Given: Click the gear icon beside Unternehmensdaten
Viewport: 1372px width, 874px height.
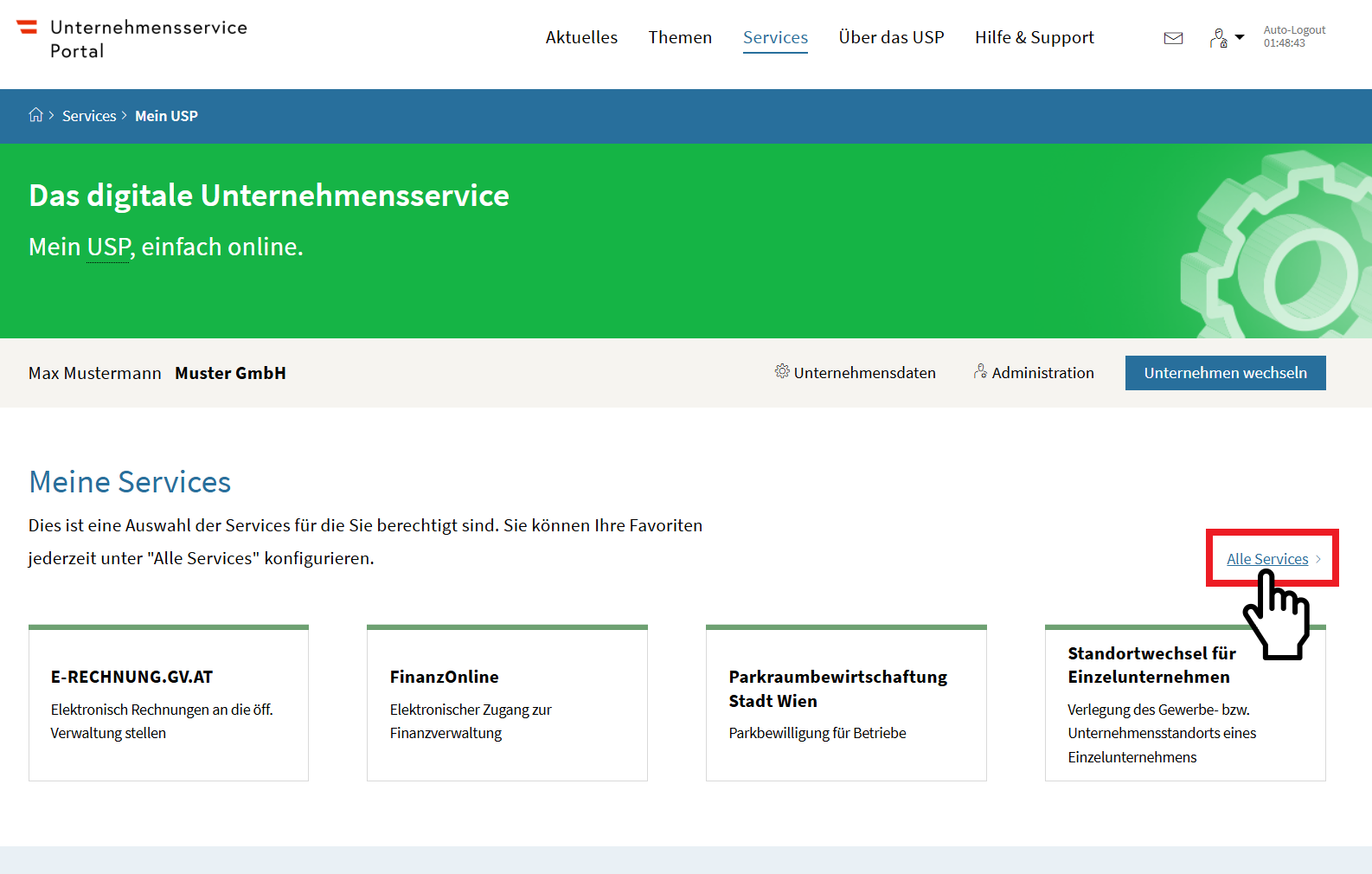Looking at the screenshot, I should click(782, 371).
